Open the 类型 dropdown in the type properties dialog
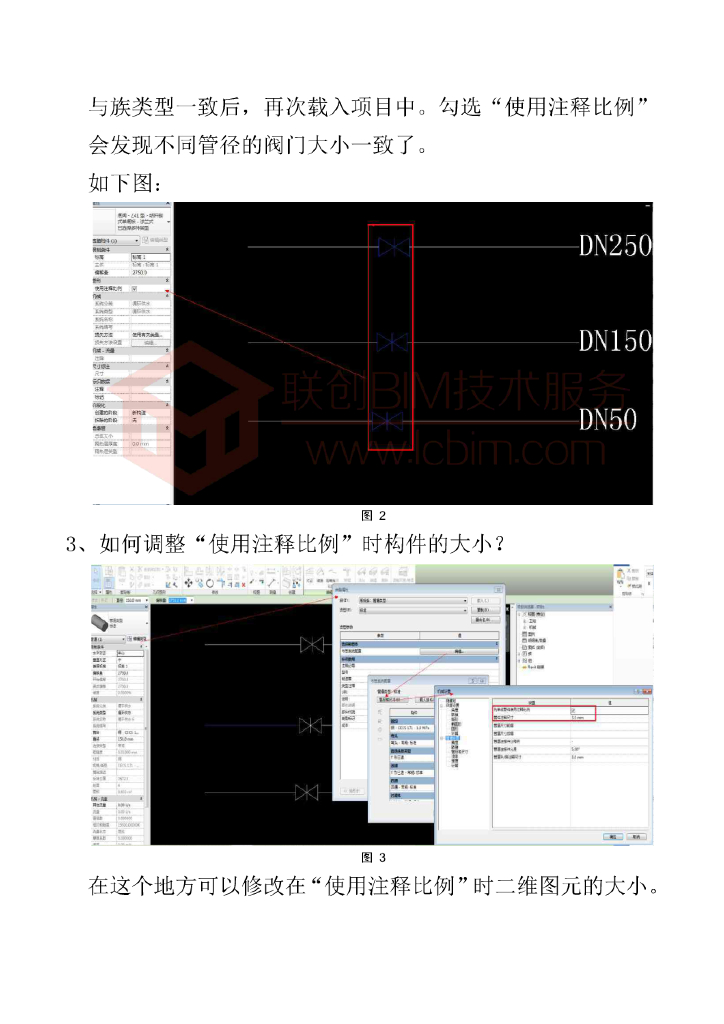 [x=413, y=611]
